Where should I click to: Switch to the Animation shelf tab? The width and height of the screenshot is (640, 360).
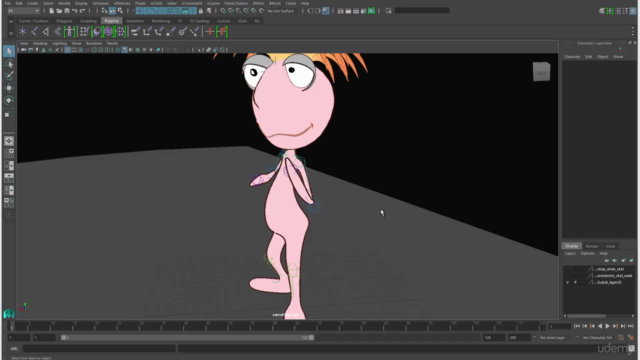coord(135,21)
